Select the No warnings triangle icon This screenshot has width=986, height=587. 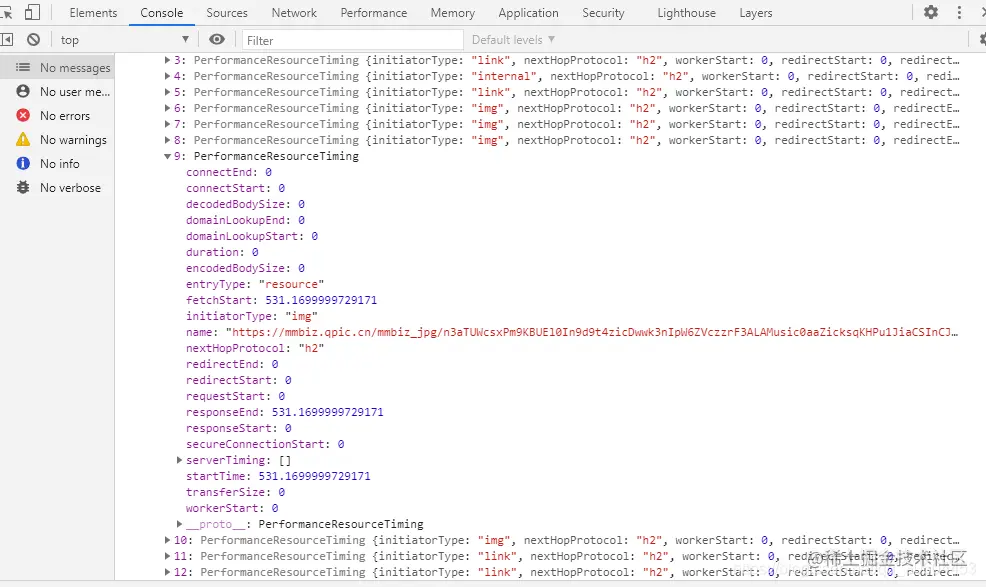pos(23,139)
